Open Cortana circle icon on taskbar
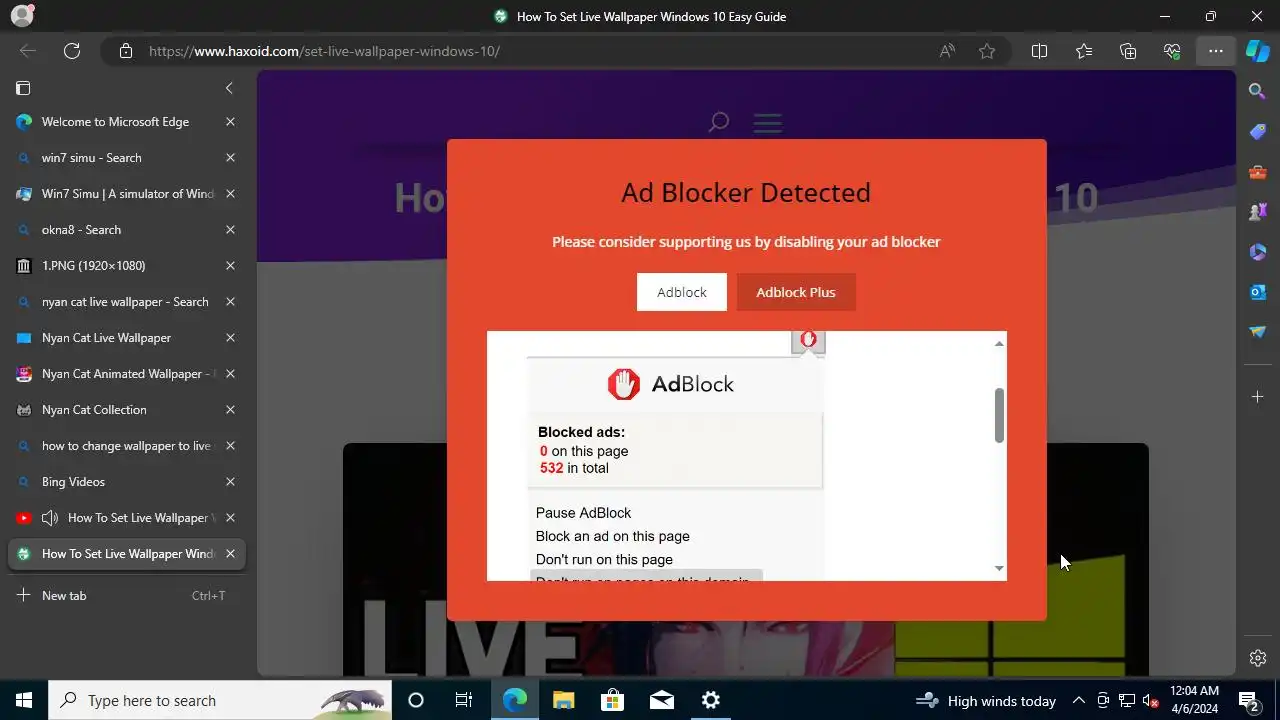 click(416, 700)
